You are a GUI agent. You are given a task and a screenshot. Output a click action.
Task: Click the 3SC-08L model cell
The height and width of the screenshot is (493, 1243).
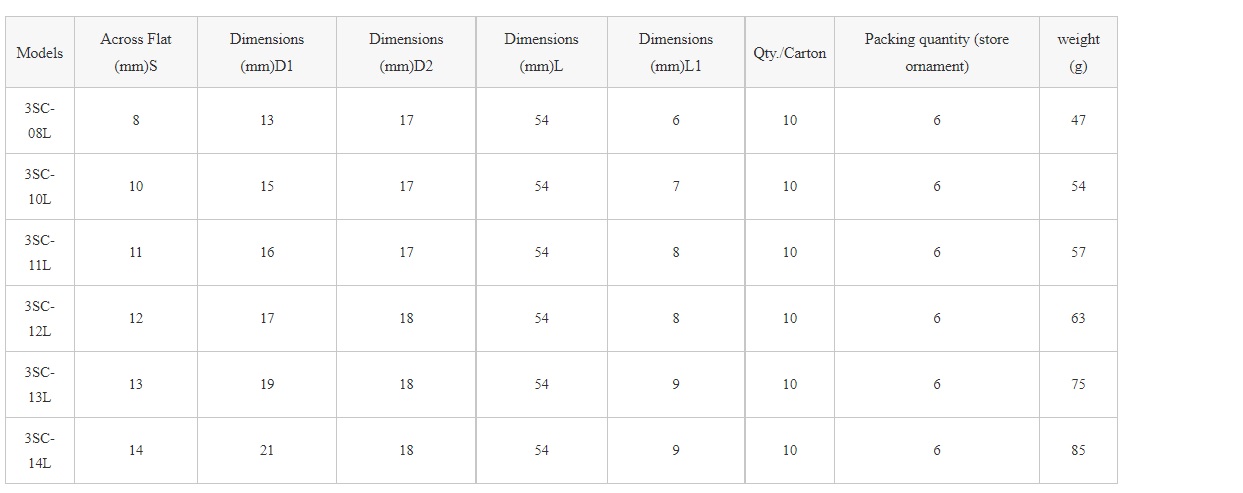[40, 120]
